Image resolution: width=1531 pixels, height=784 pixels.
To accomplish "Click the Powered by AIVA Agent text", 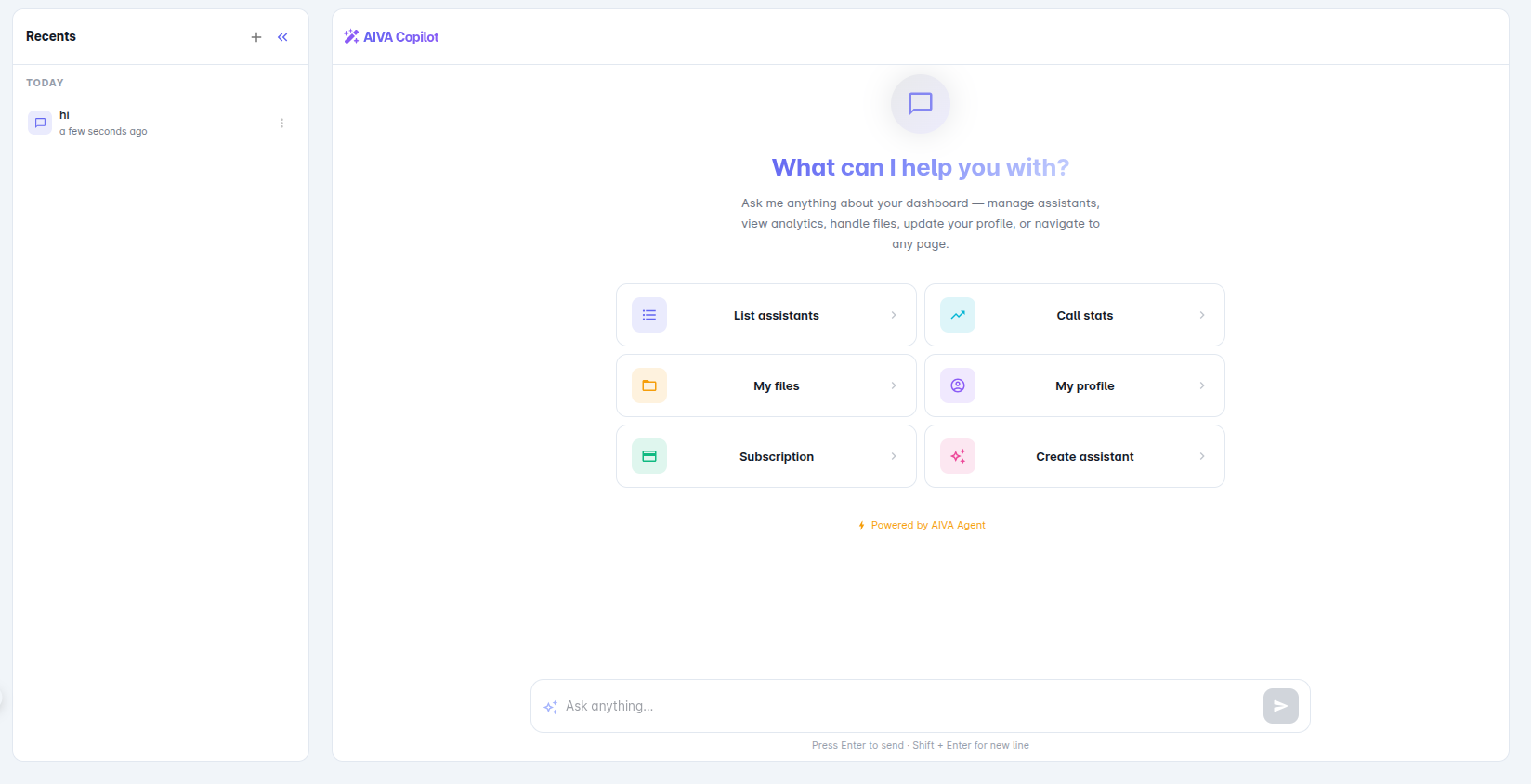I will coord(928,526).
